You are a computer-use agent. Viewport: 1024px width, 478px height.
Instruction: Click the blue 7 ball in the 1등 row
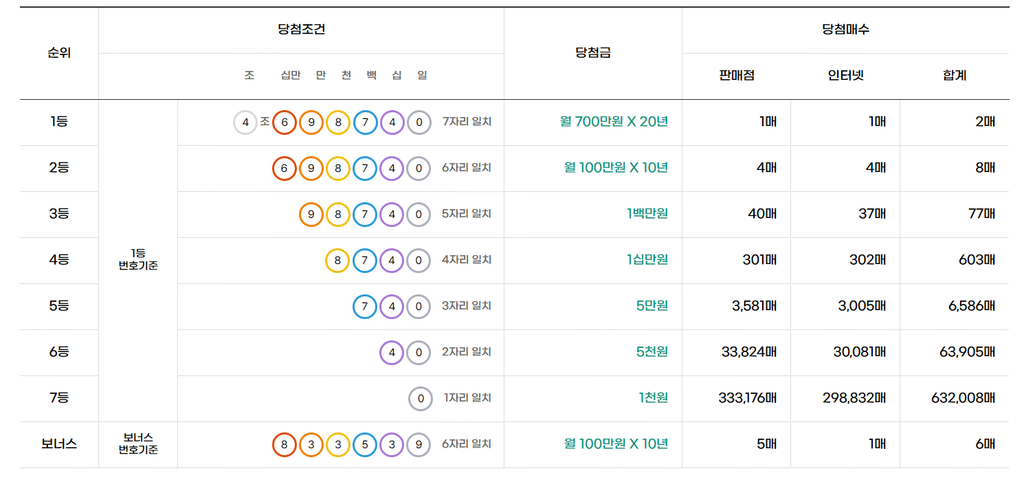pos(365,122)
